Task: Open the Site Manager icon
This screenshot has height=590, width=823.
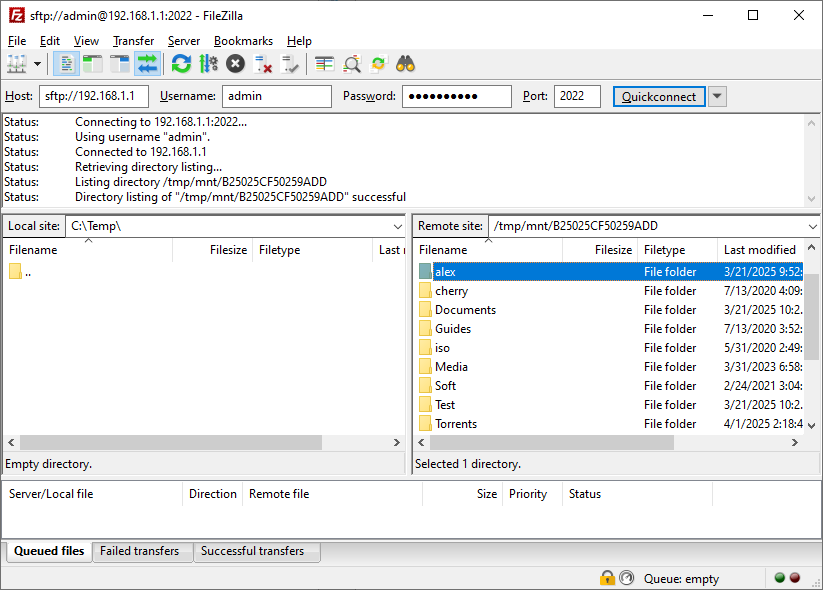Action: tap(16, 64)
